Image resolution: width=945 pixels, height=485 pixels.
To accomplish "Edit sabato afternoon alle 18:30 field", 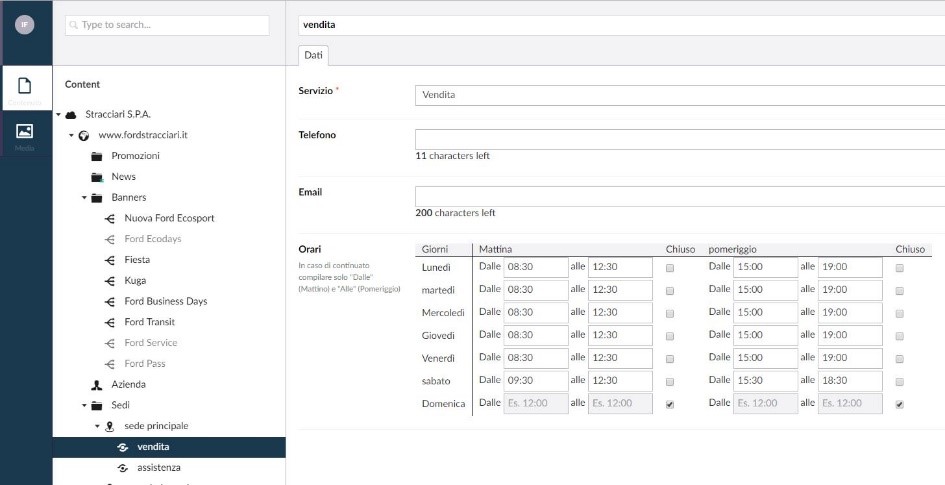I will coord(850,381).
